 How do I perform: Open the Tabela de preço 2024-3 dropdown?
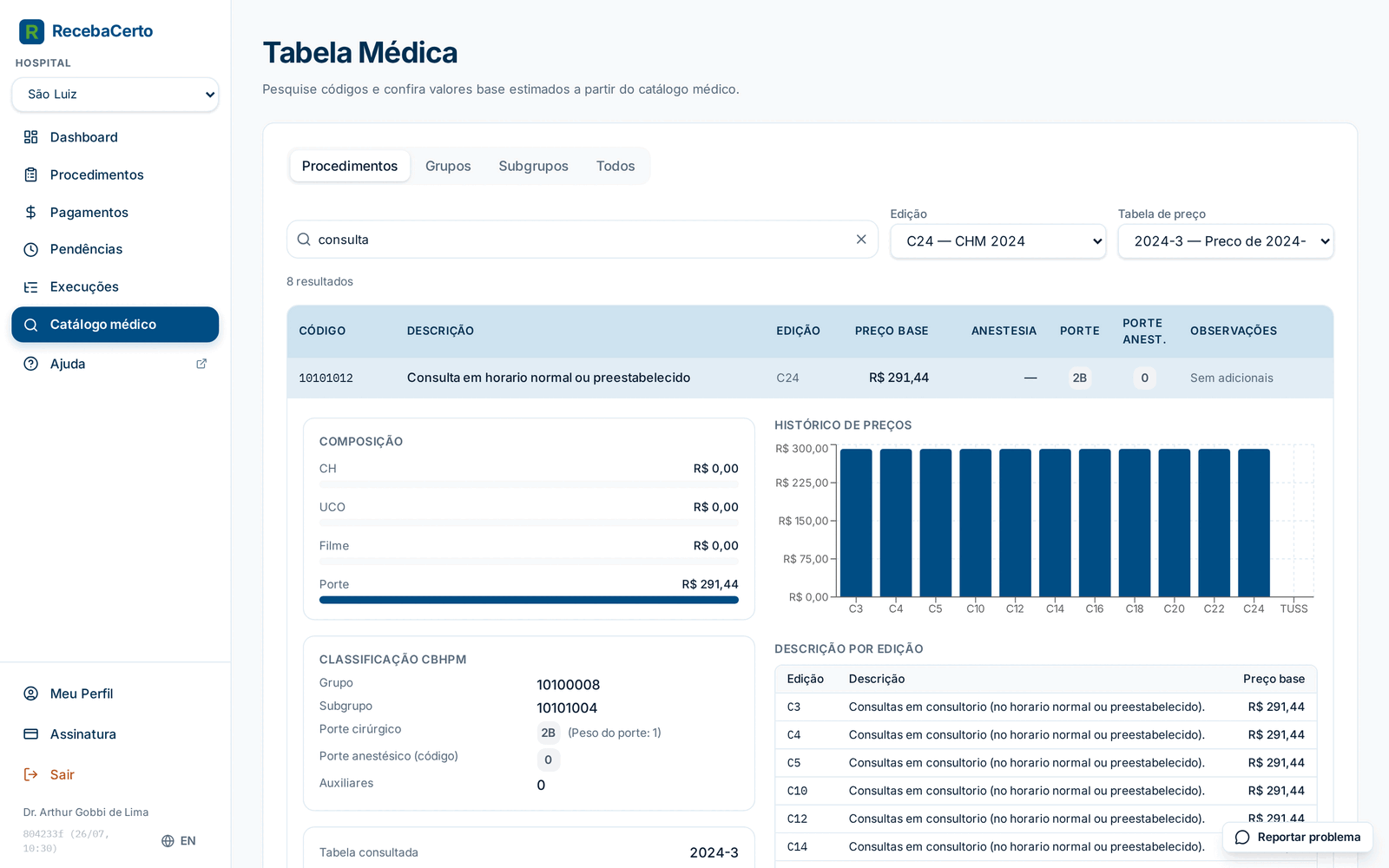tap(1226, 241)
